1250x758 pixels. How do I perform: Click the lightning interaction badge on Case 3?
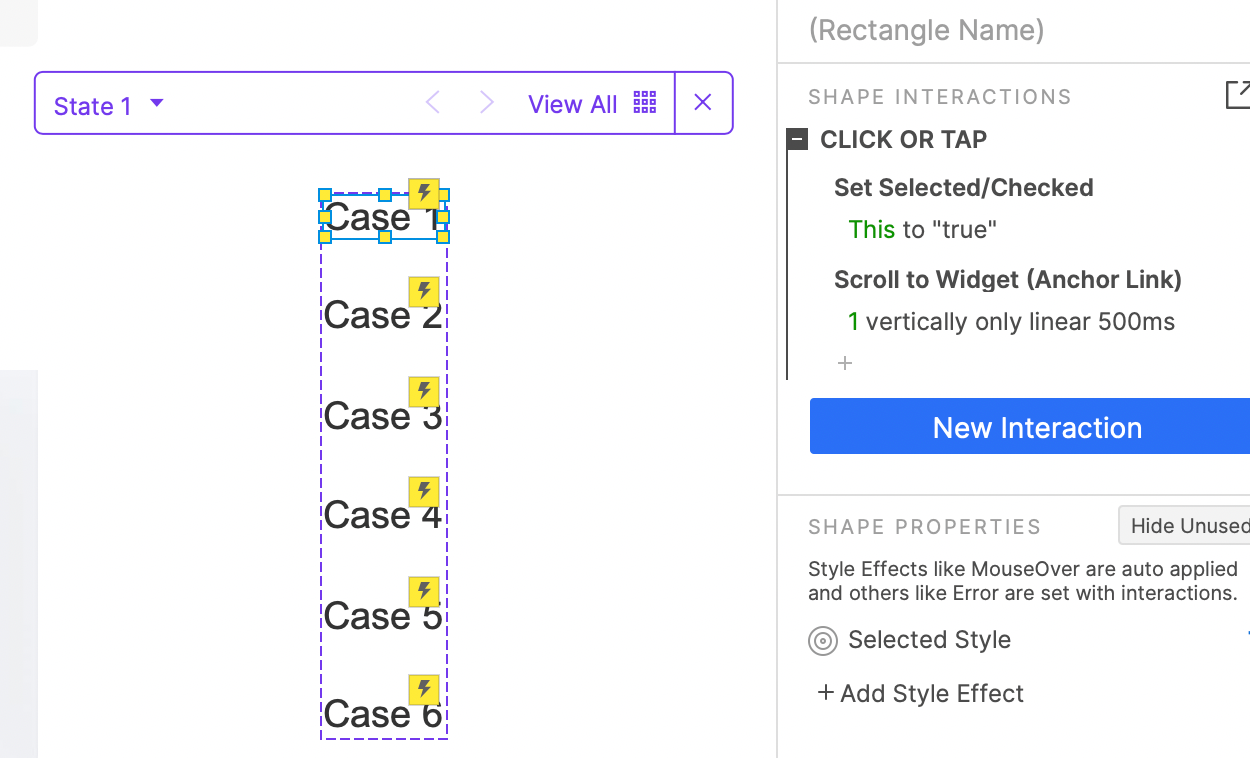424,392
